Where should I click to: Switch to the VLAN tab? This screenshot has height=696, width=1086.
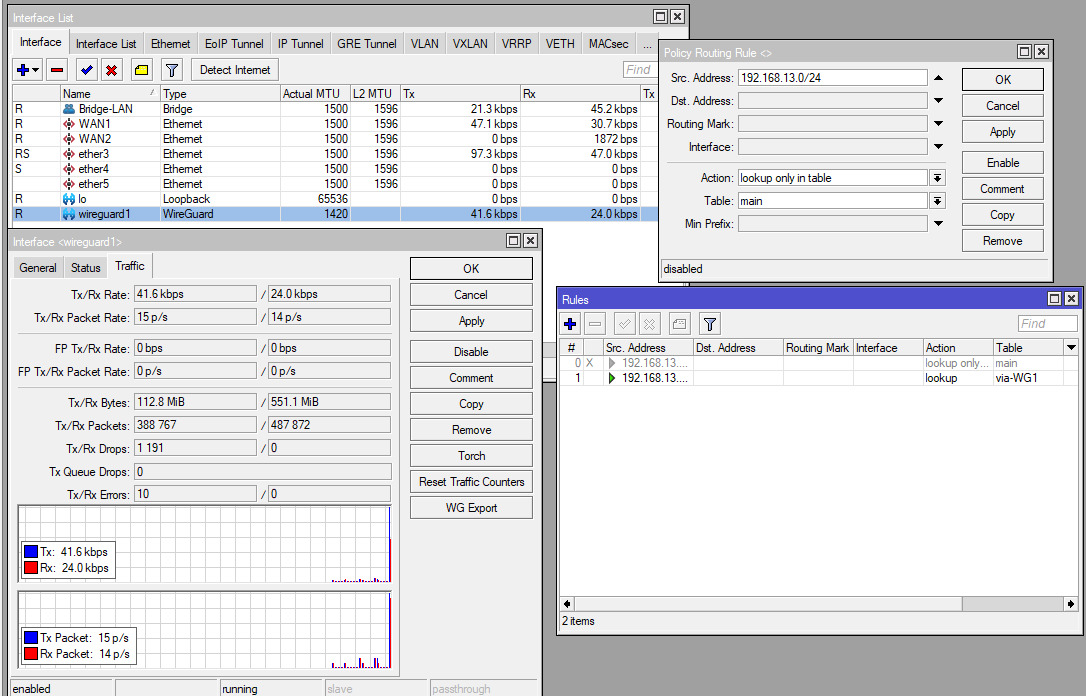coord(424,44)
